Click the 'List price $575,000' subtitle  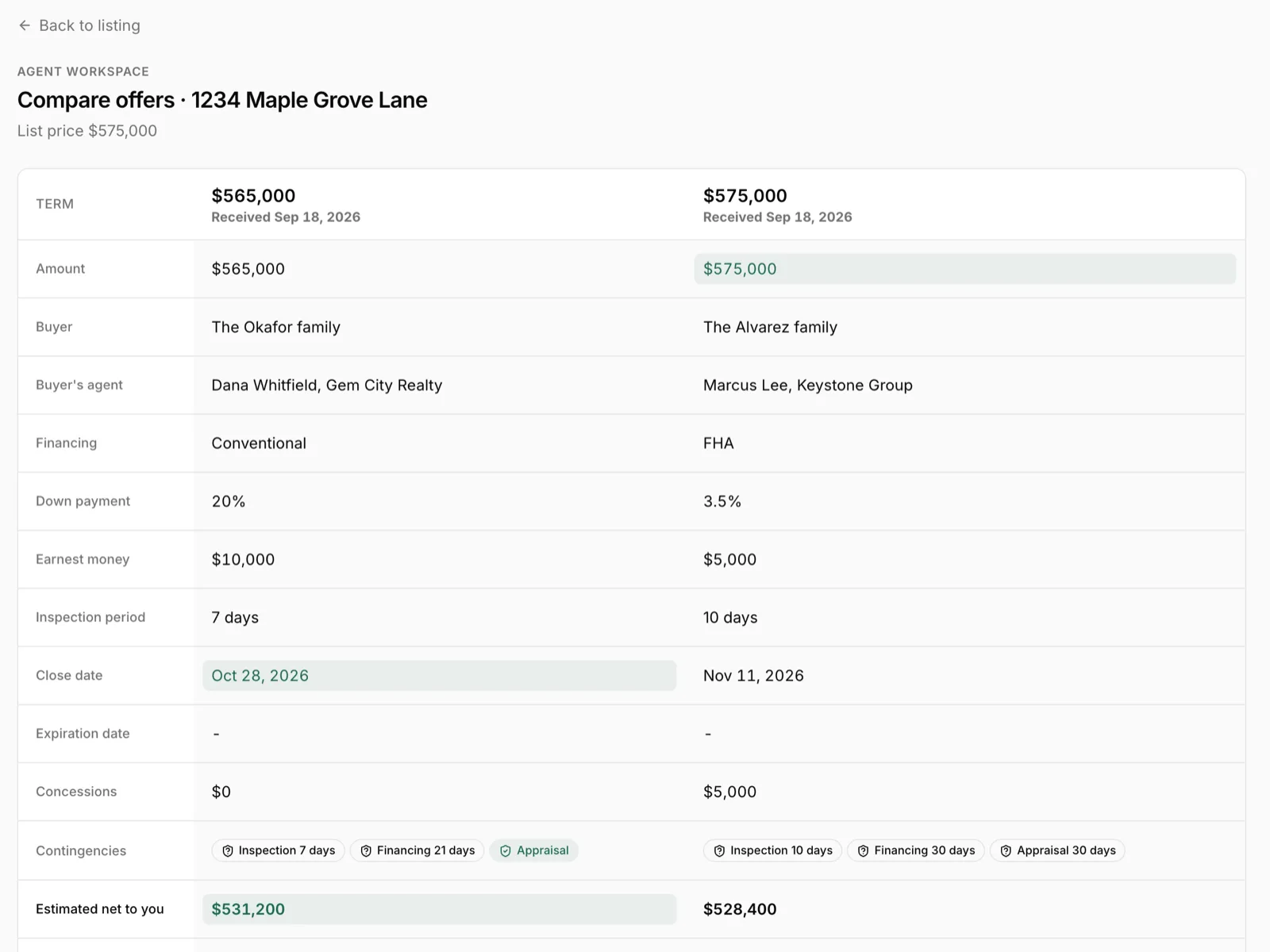coord(87,131)
